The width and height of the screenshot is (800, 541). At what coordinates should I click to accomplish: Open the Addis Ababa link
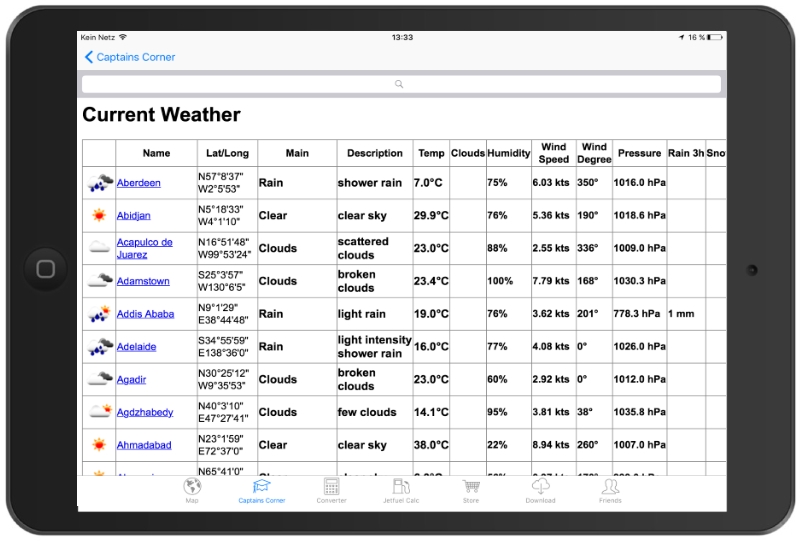pos(145,314)
